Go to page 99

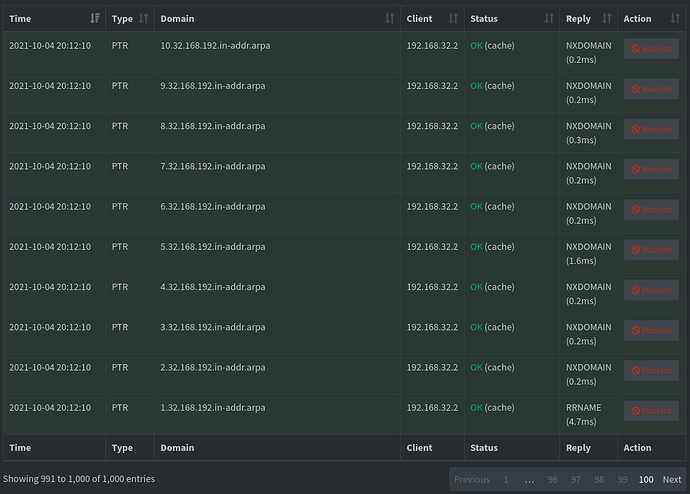click(x=622, y=480)
